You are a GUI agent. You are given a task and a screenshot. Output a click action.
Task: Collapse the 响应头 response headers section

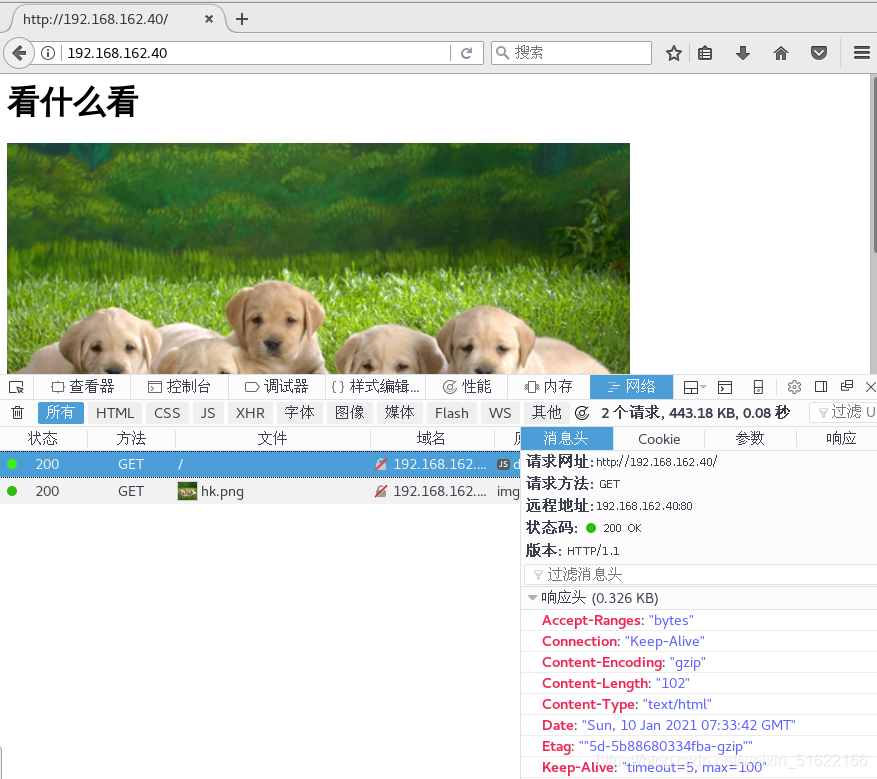point(532,598)
